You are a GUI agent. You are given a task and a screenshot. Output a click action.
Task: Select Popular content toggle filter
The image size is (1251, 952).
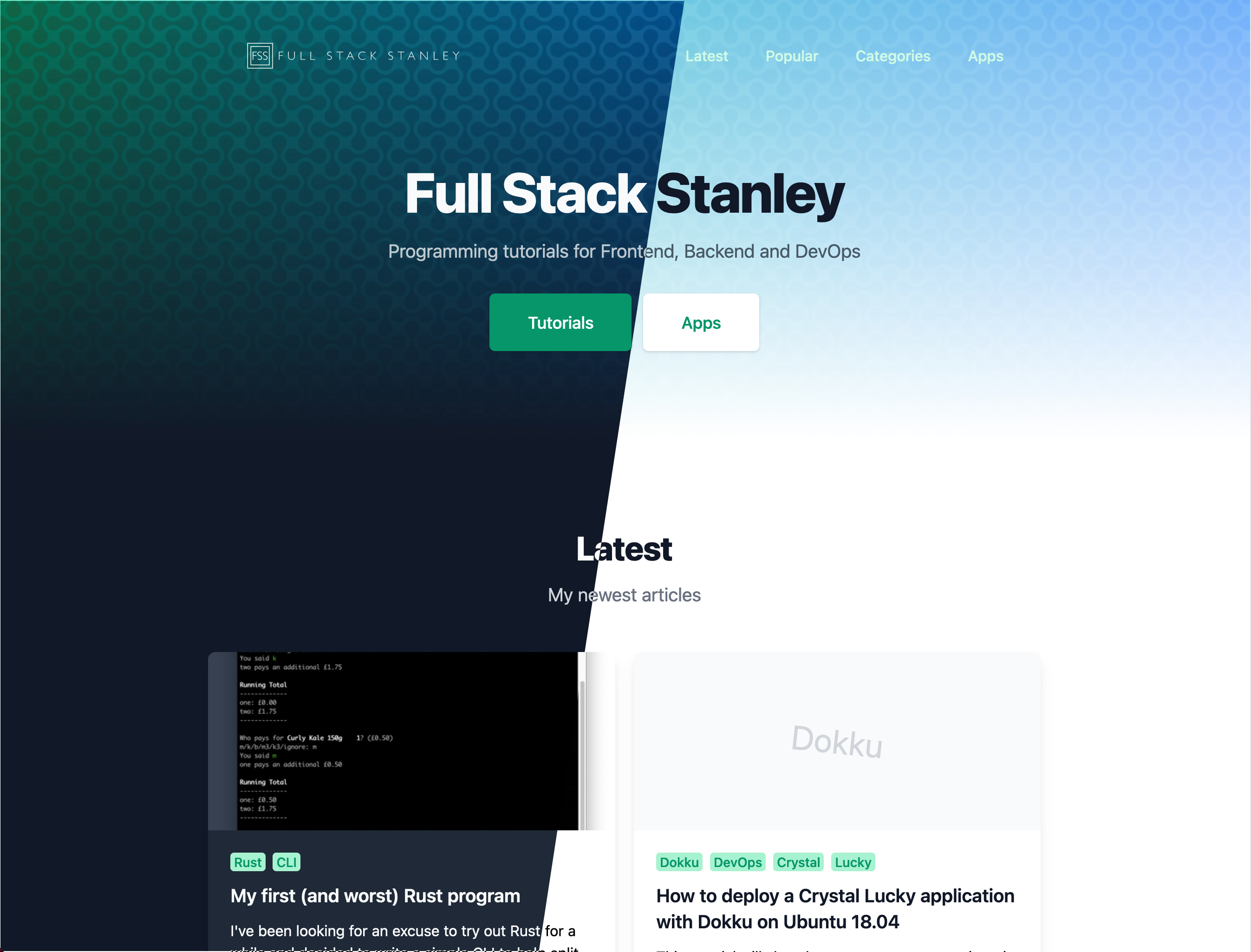[791, 55]
